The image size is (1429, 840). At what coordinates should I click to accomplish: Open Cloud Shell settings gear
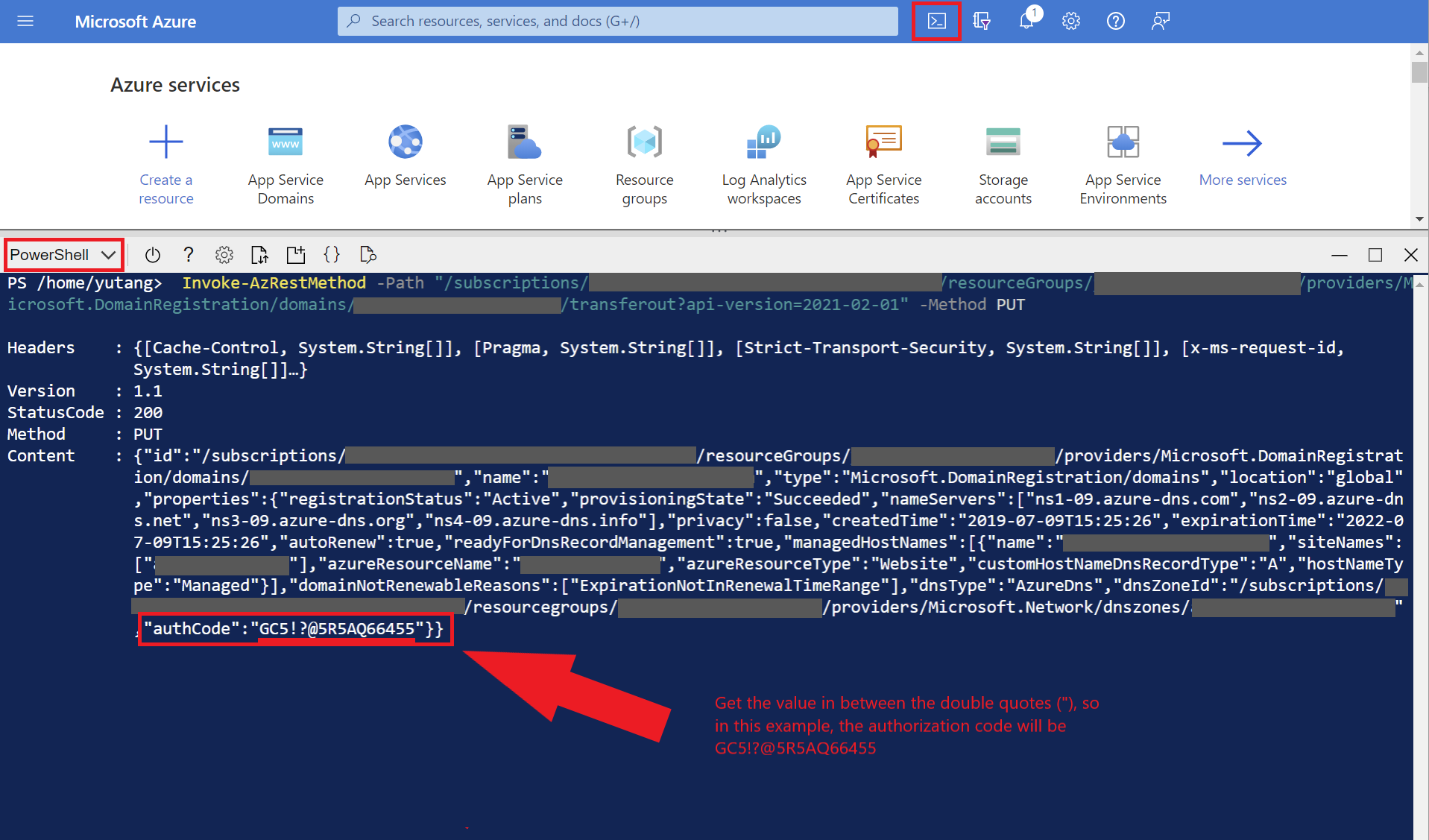[x=224, y=254]
